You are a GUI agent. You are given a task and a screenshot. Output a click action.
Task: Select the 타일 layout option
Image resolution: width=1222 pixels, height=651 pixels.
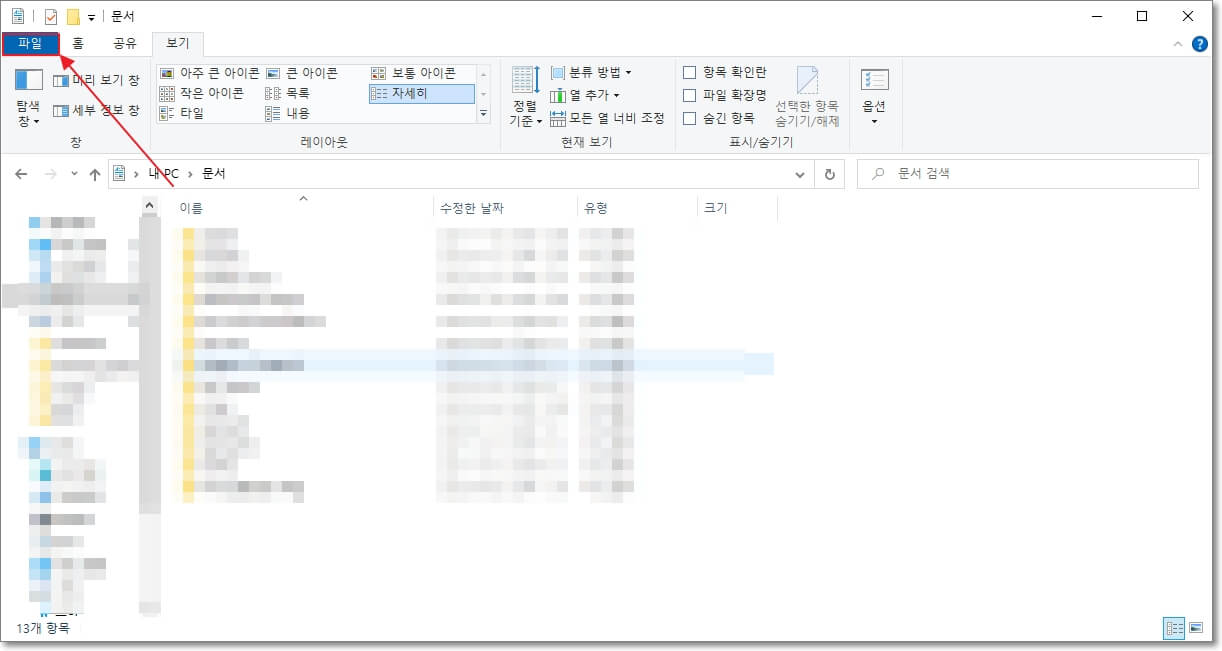coord(190,111)
